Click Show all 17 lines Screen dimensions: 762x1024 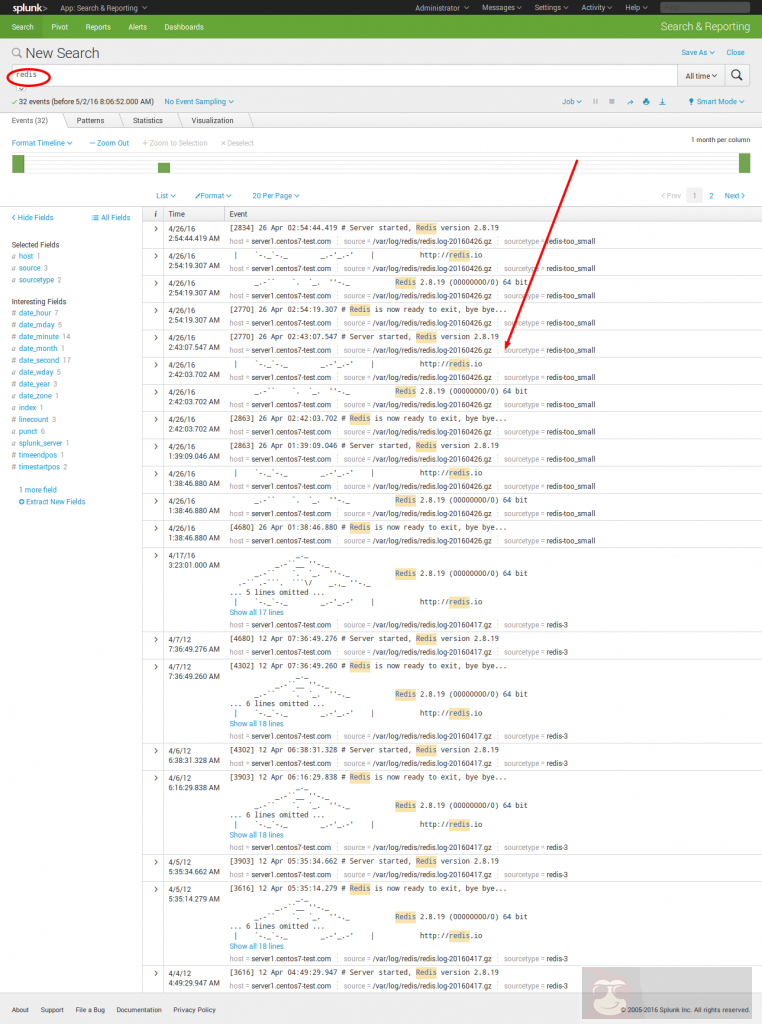coord(257,613)
